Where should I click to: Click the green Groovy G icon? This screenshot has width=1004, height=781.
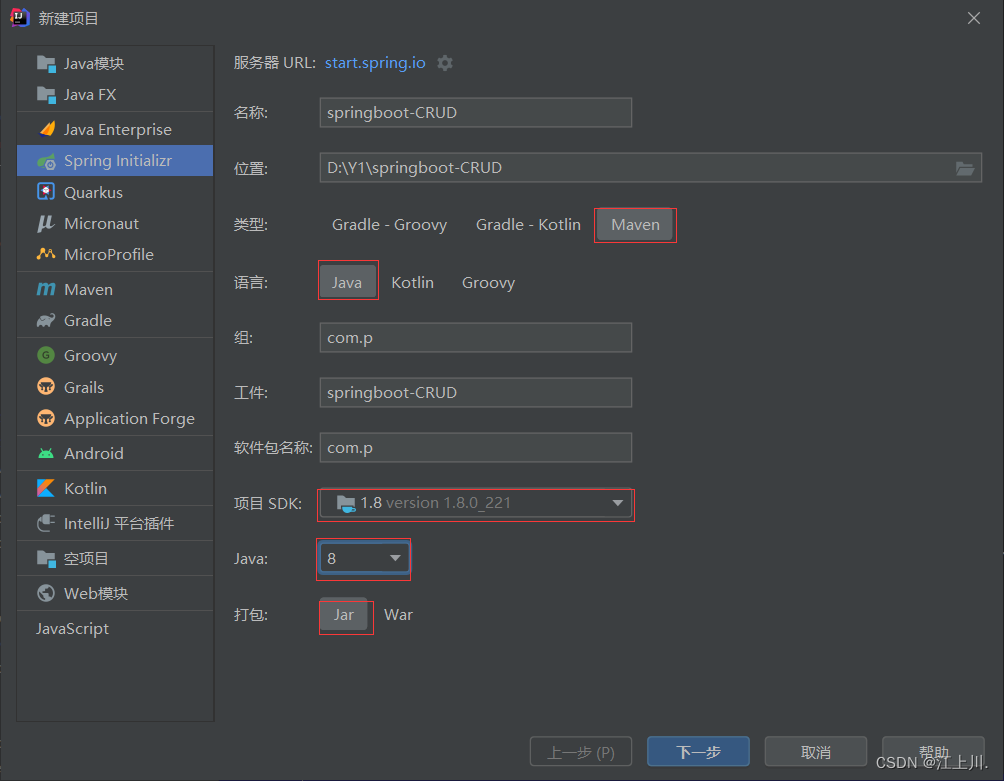click(46, 355)
